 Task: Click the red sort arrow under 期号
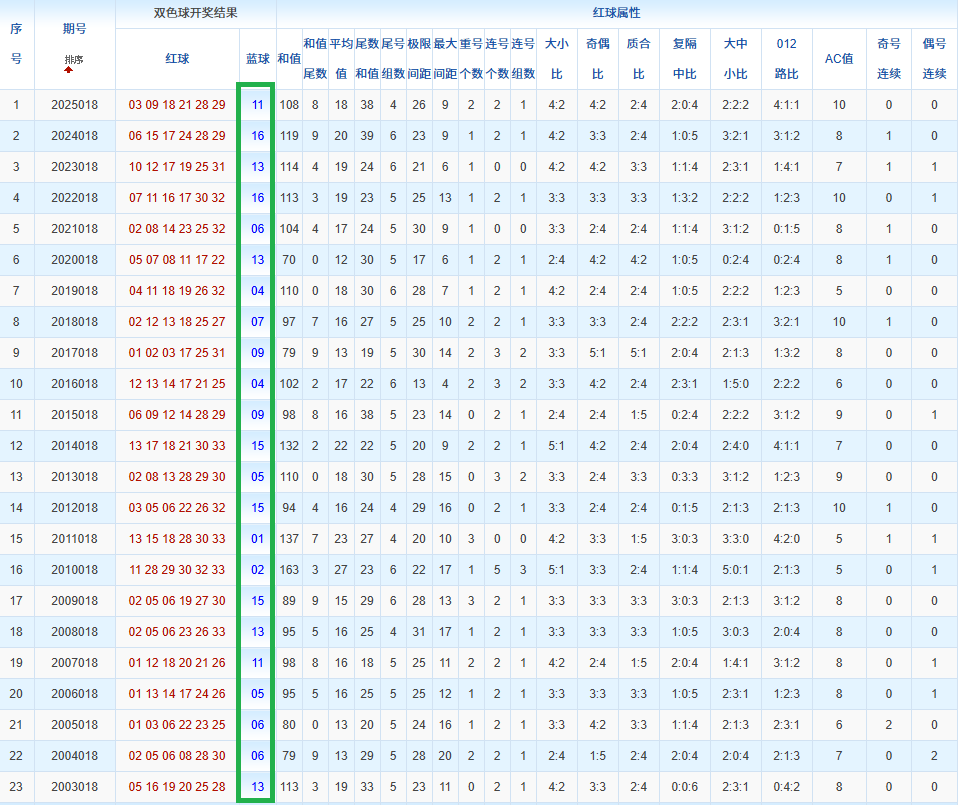coord(68,71)
